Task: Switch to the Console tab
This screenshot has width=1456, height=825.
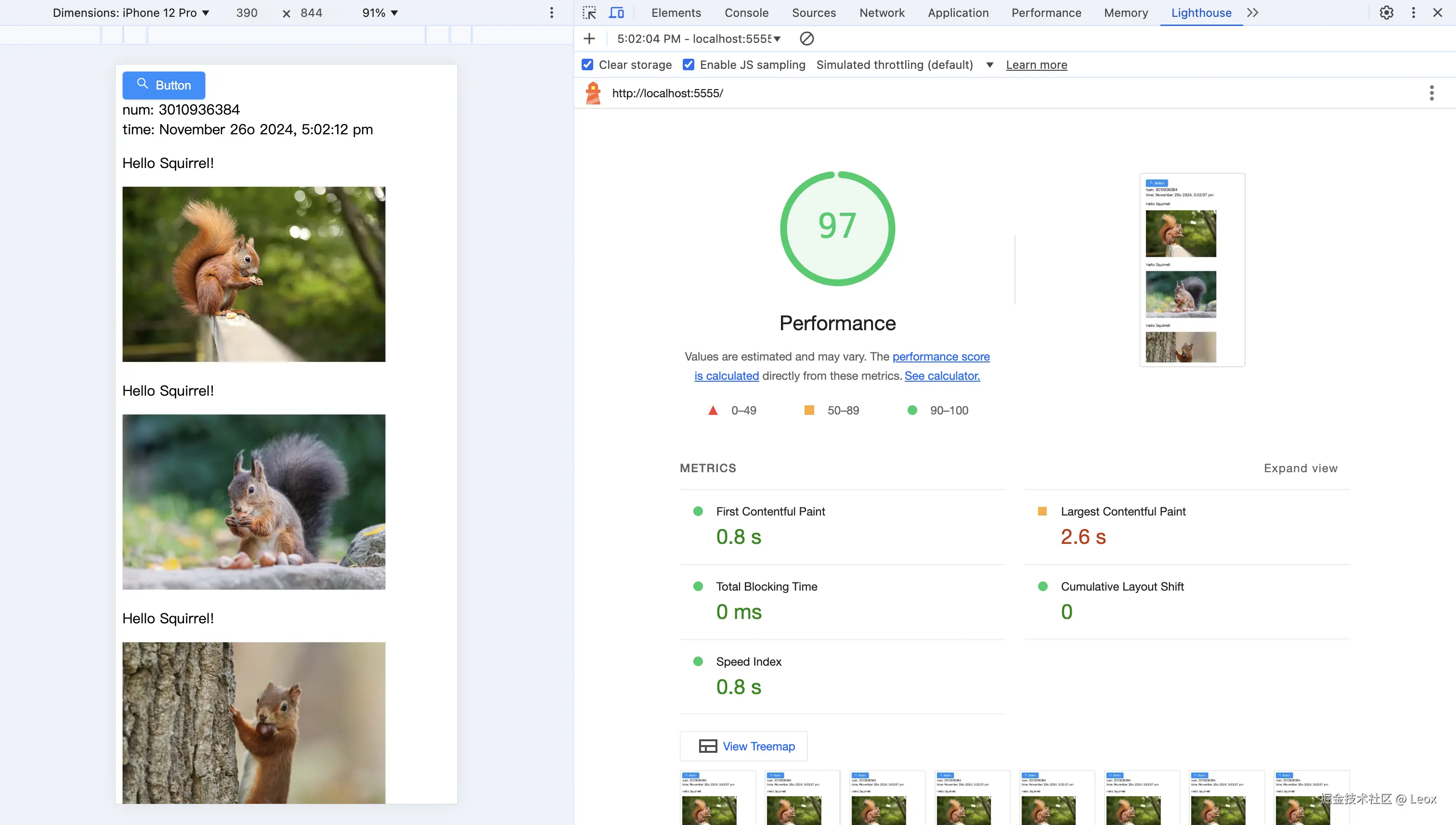Action: pyautogui.click(x=746, y=13)
